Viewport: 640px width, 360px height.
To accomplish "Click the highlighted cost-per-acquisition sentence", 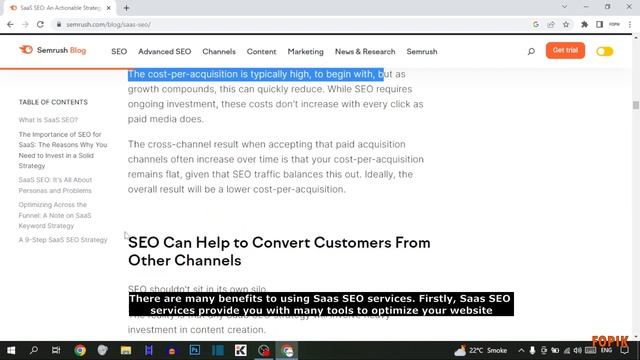I will [256, 74].
